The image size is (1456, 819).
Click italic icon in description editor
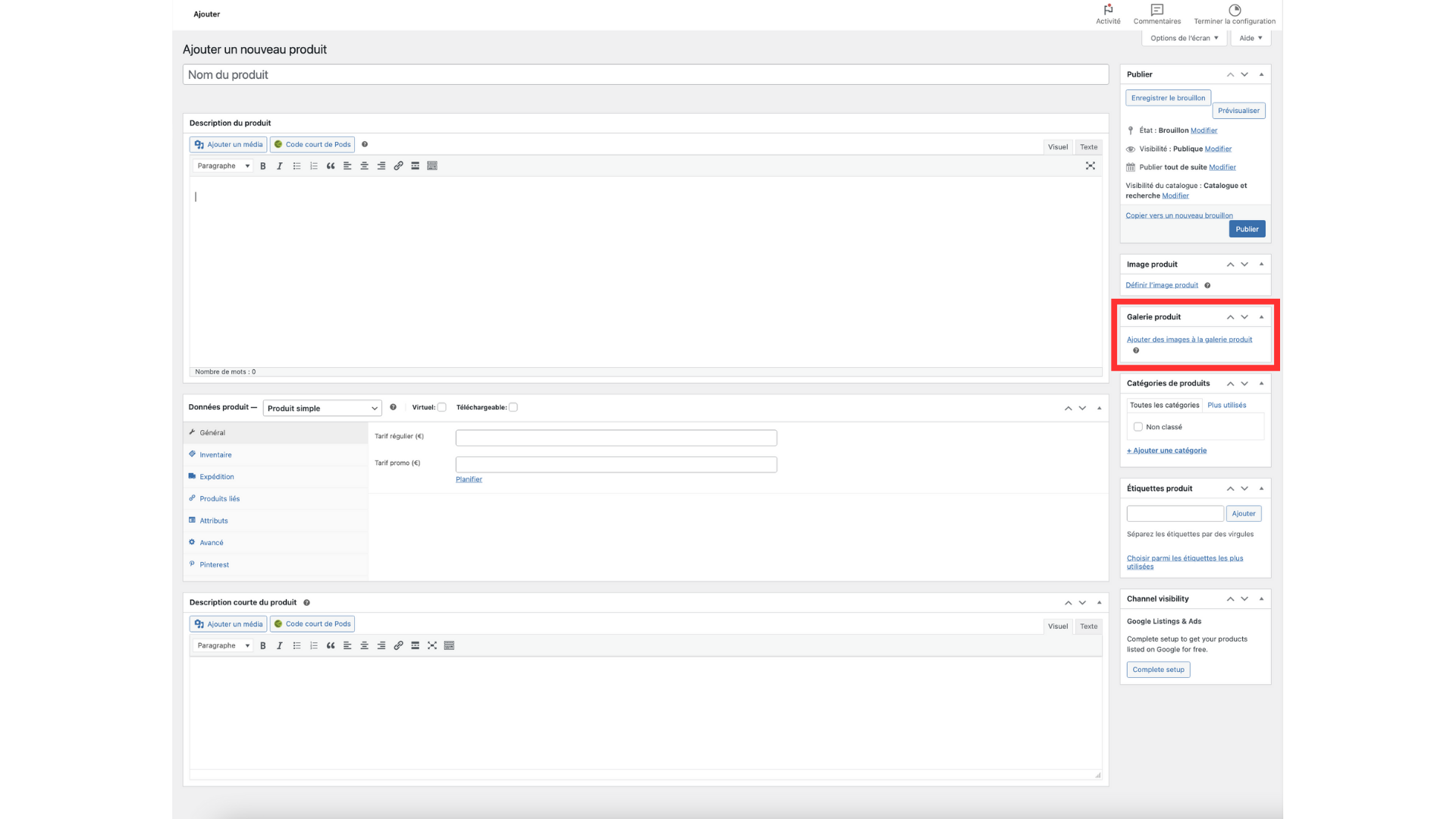[280, 166]
